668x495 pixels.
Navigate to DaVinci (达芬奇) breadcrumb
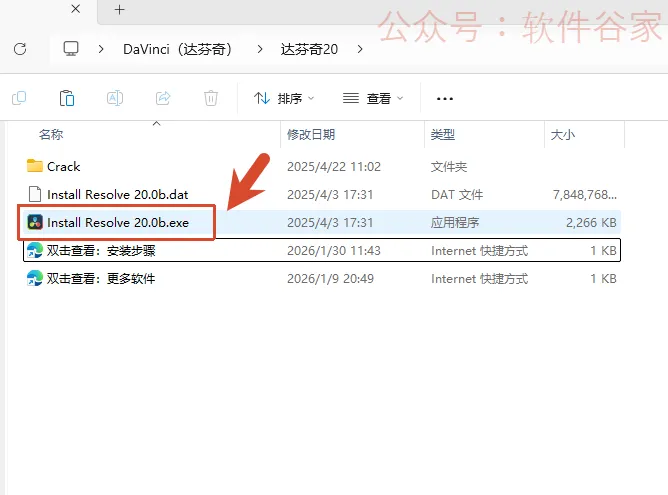(177, 49)
